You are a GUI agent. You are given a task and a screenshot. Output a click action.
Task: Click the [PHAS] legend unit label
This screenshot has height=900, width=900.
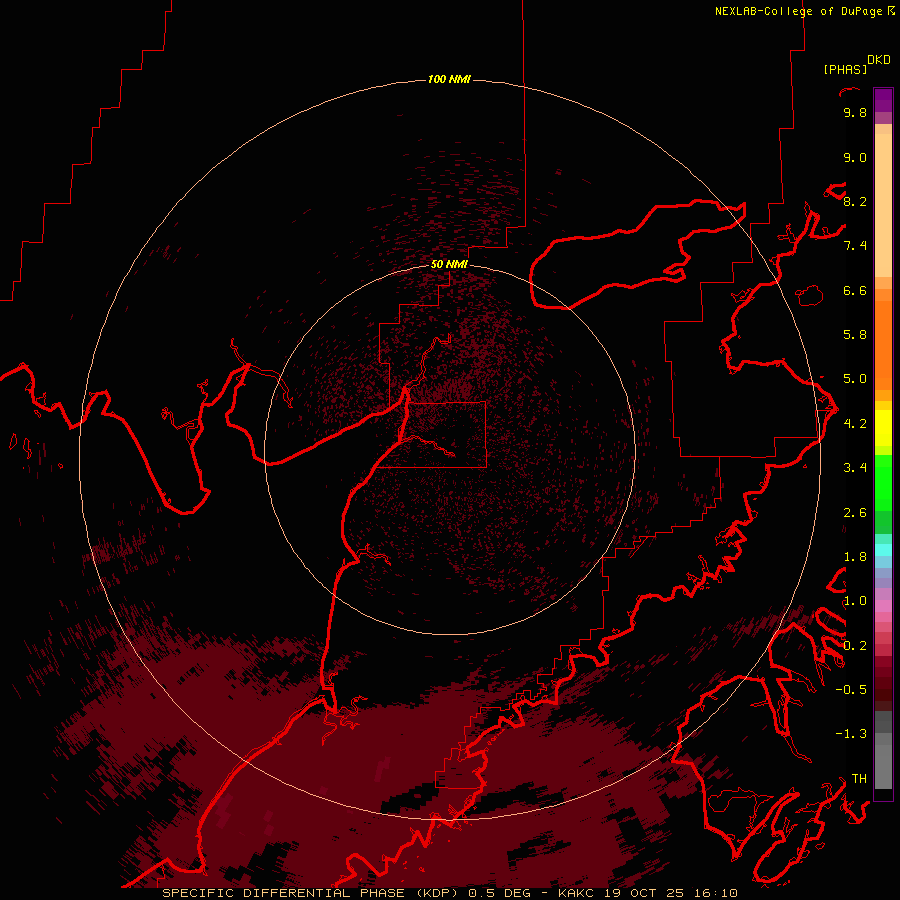pos(845,69)
